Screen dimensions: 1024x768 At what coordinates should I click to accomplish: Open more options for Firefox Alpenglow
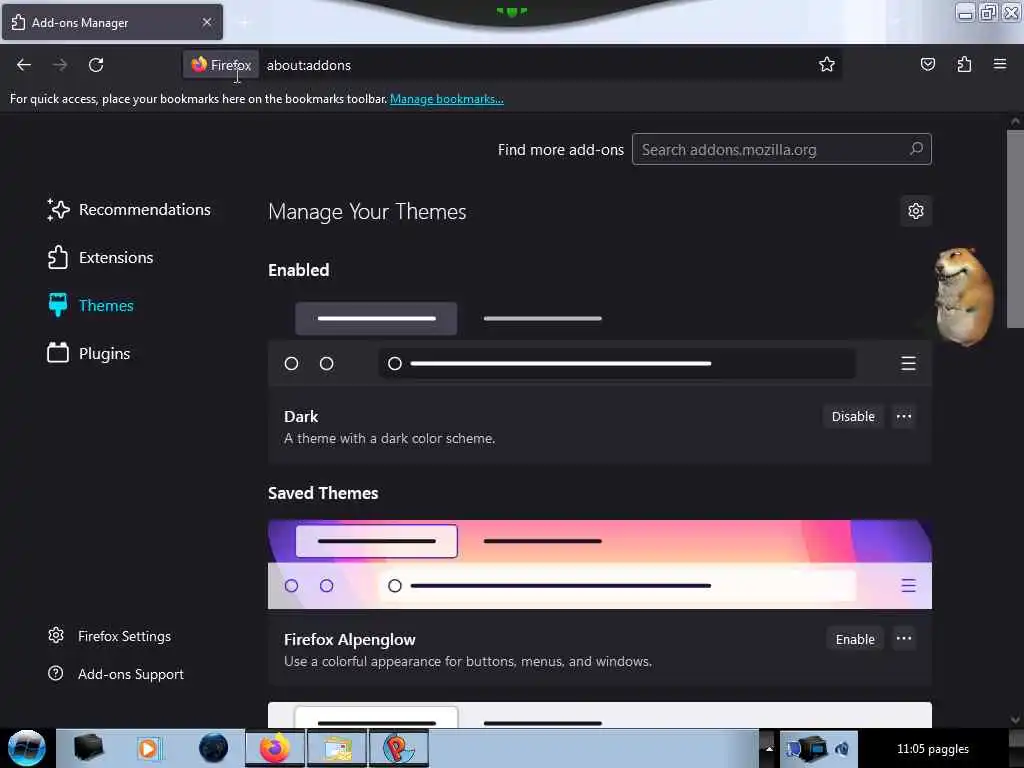click(904, 638)
